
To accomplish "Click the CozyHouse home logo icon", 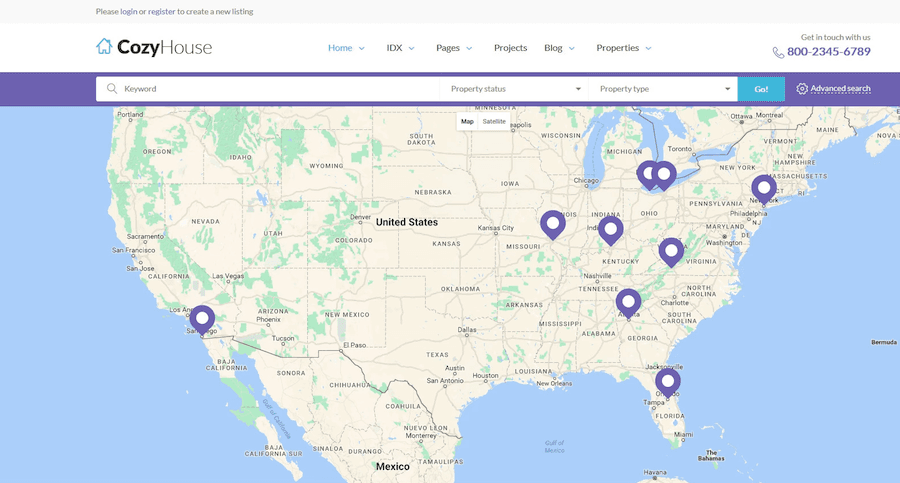I will (x=104, y=47).
